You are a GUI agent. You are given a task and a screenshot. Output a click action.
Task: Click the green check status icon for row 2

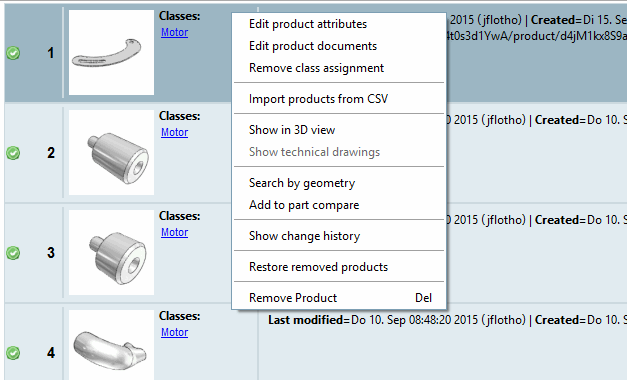point(13,153)
